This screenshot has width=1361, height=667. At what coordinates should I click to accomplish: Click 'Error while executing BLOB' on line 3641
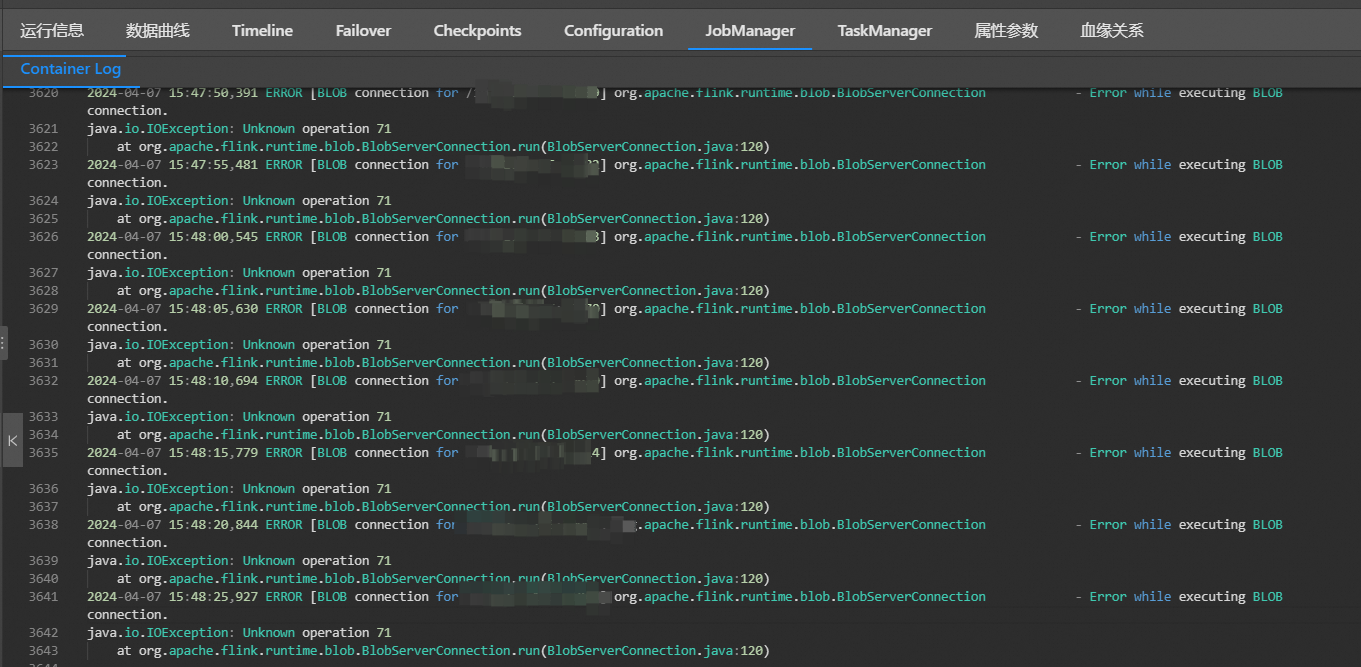[1186, 596]
